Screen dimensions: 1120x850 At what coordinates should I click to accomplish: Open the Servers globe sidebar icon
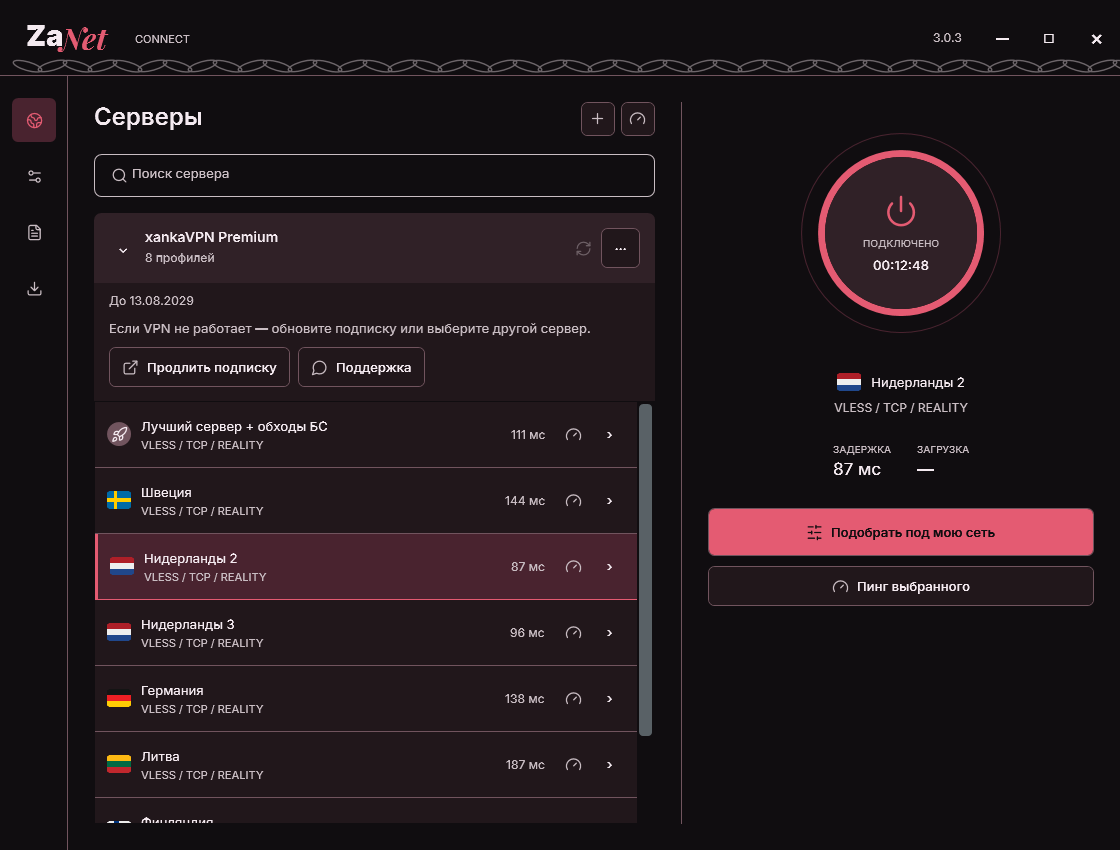34,120
